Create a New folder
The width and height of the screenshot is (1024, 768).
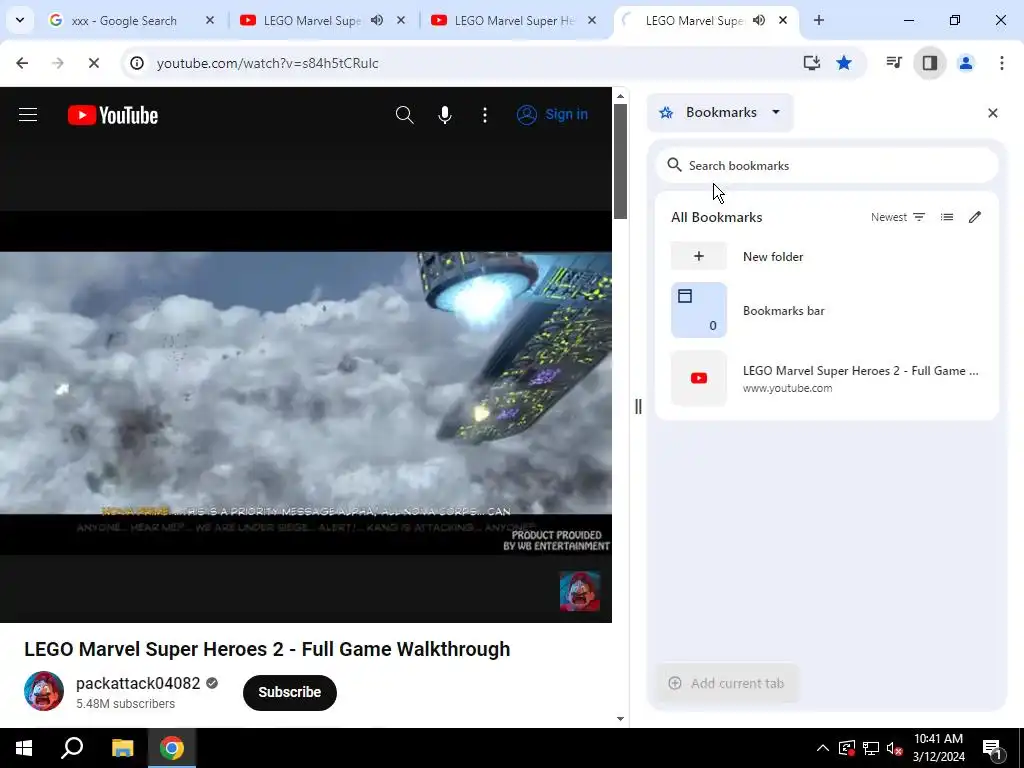click(x=827, y=256)
